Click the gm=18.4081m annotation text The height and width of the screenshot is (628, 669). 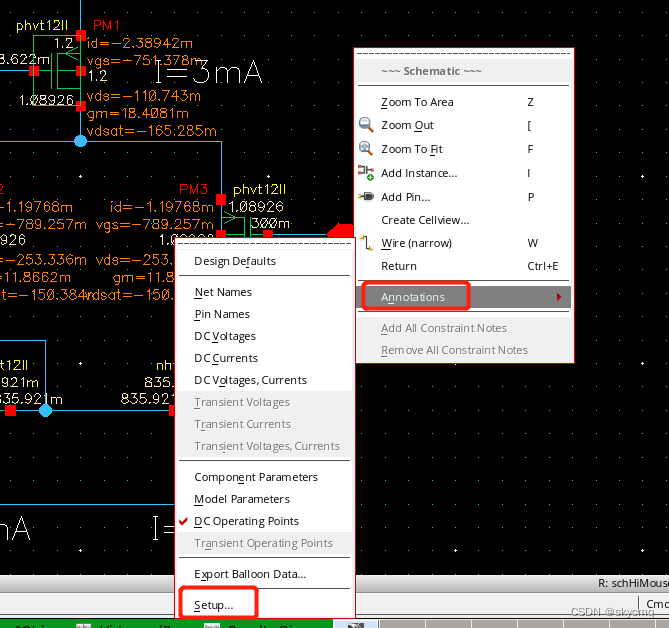coord(137,113)
